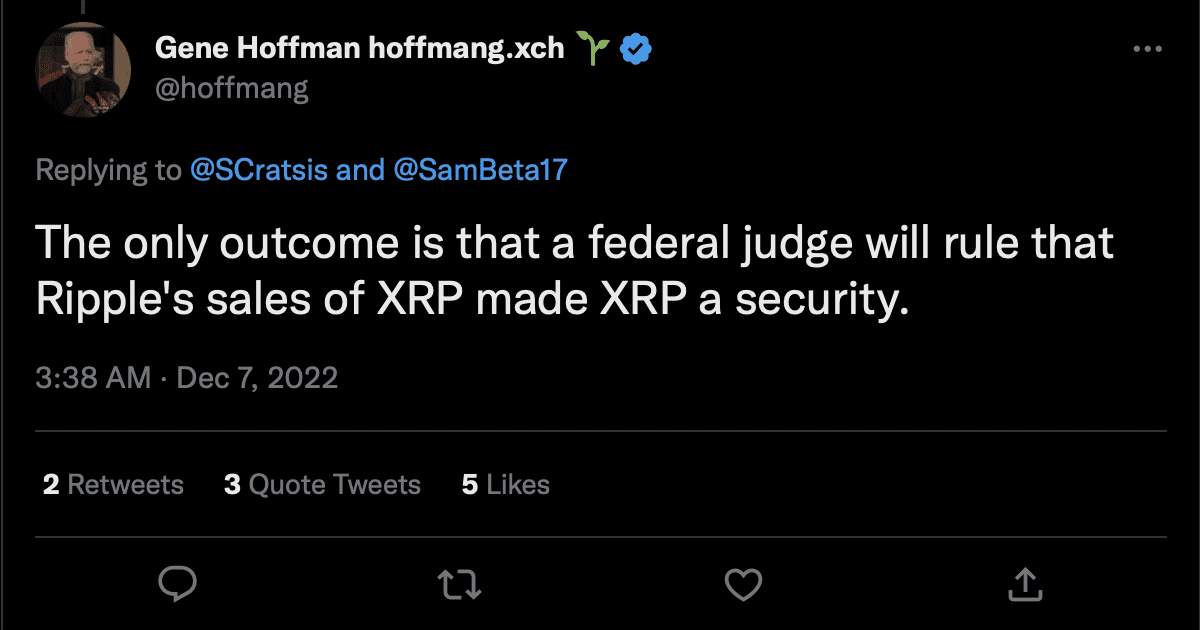Retweet using the retweet arrows icon
This screenshot has height=630, width=1200.
pos(459,582)
